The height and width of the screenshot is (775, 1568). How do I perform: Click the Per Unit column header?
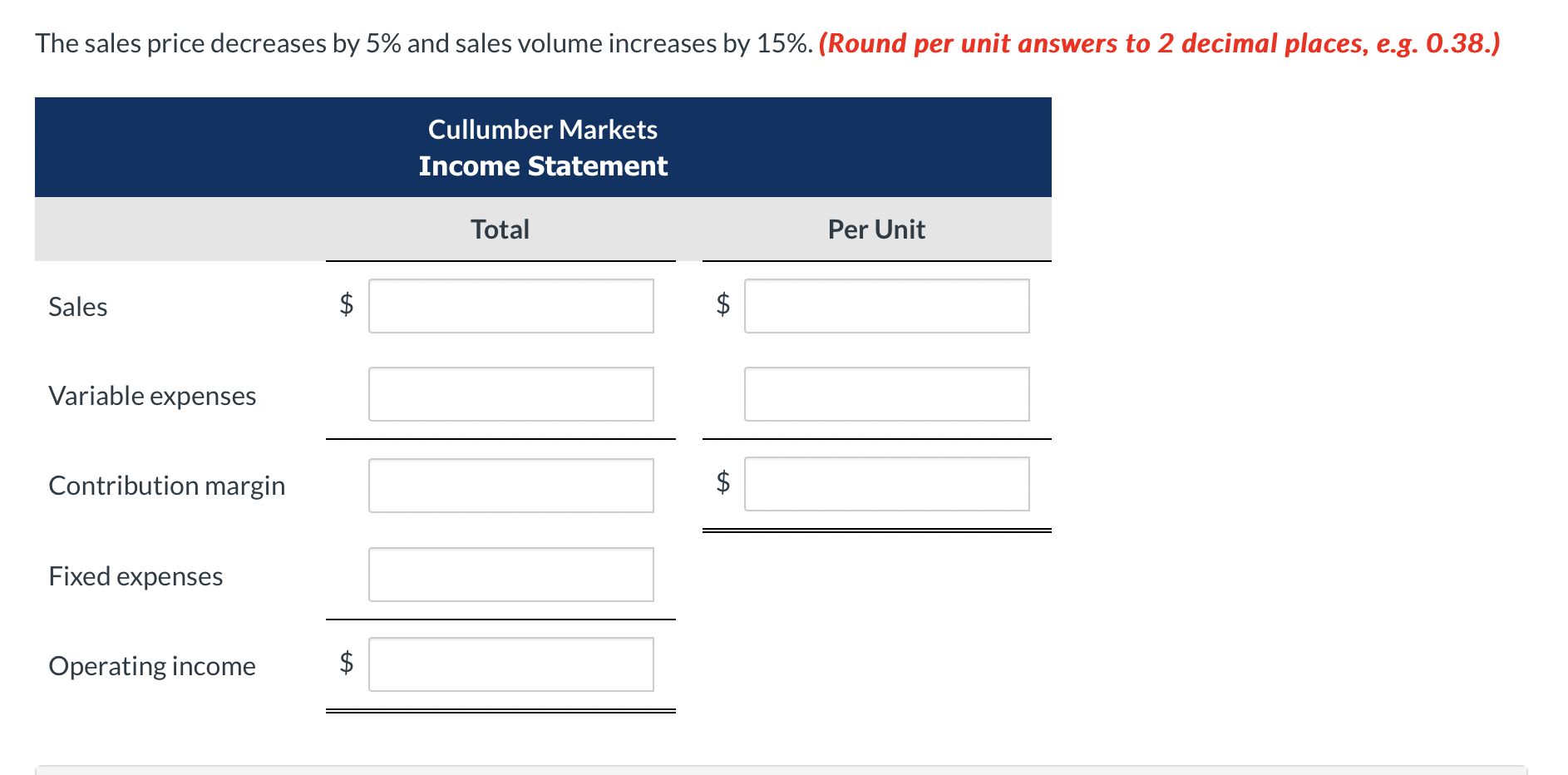876,229
